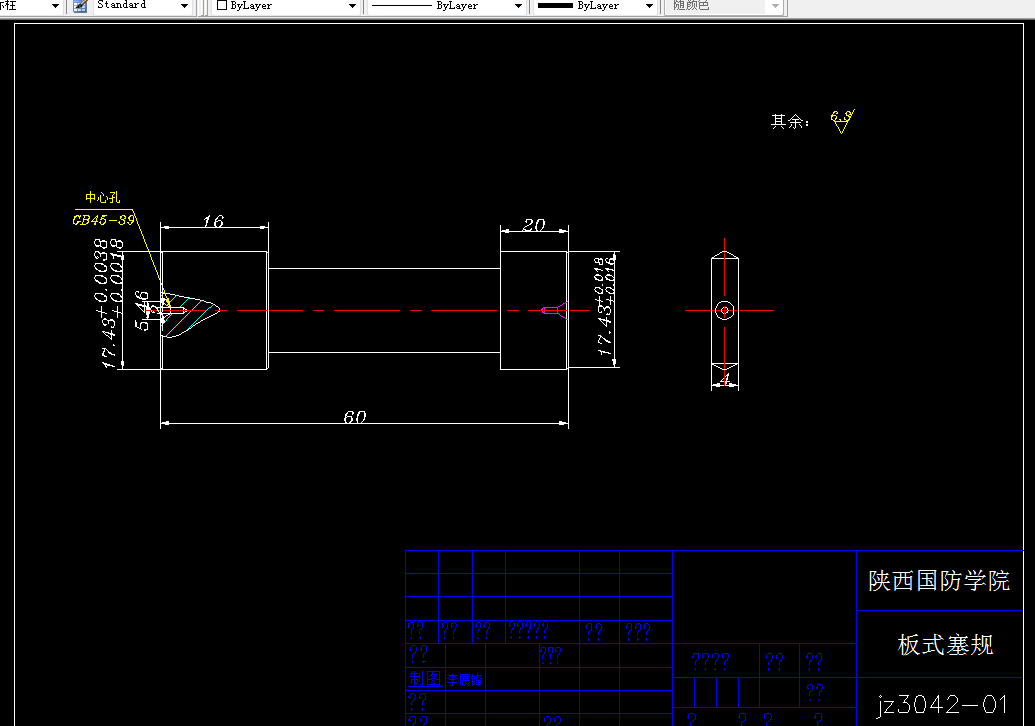Select the 李展锋 name in title block
The height and width of the screenshot is (726, 1035).
coord(464,680)
